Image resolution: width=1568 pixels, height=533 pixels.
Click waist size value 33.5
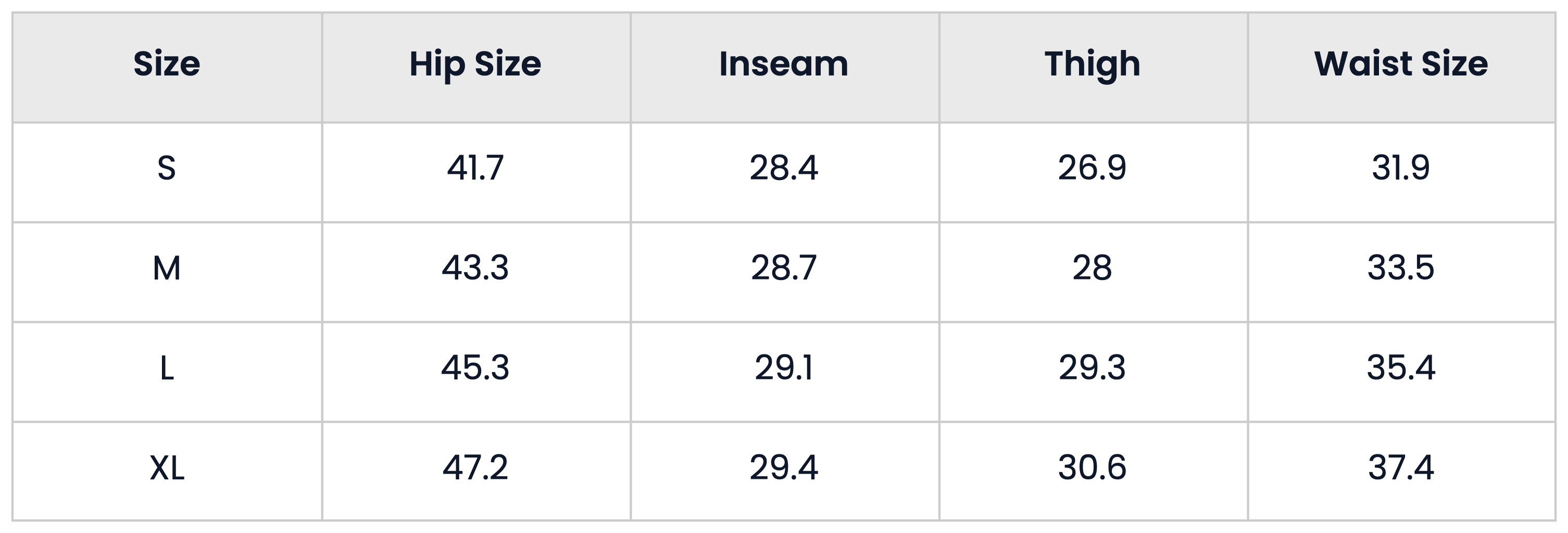pyautogui.click(x=1401, y=268)
